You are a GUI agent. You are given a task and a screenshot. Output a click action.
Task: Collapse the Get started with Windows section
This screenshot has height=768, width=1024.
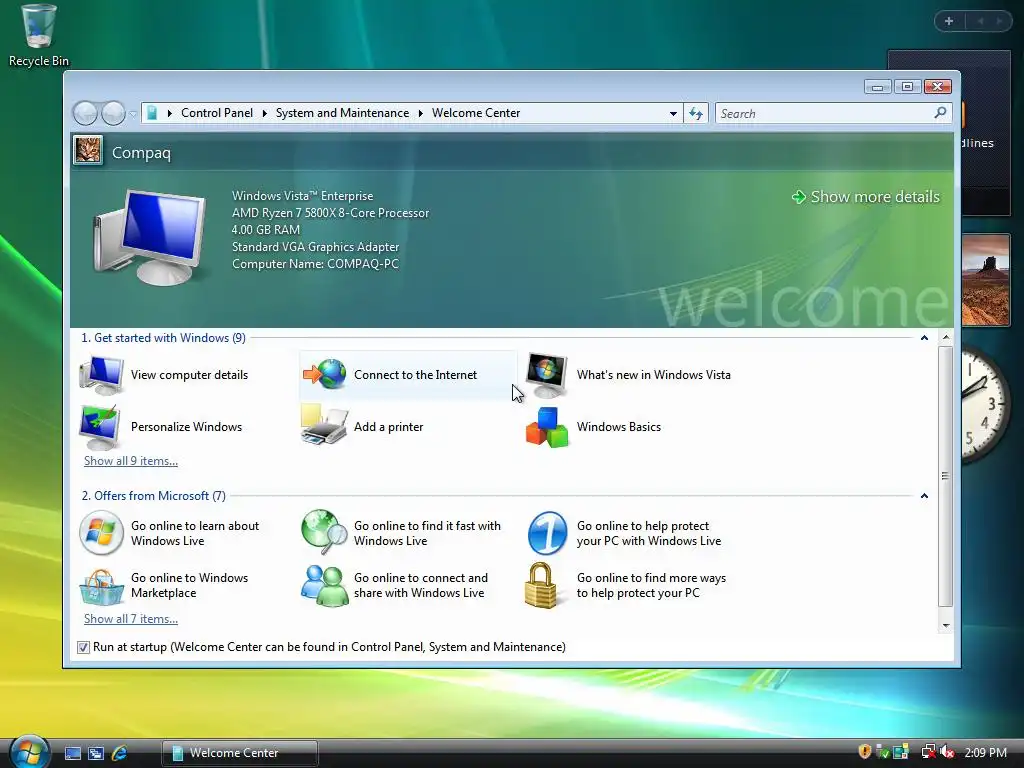[924, 338]
